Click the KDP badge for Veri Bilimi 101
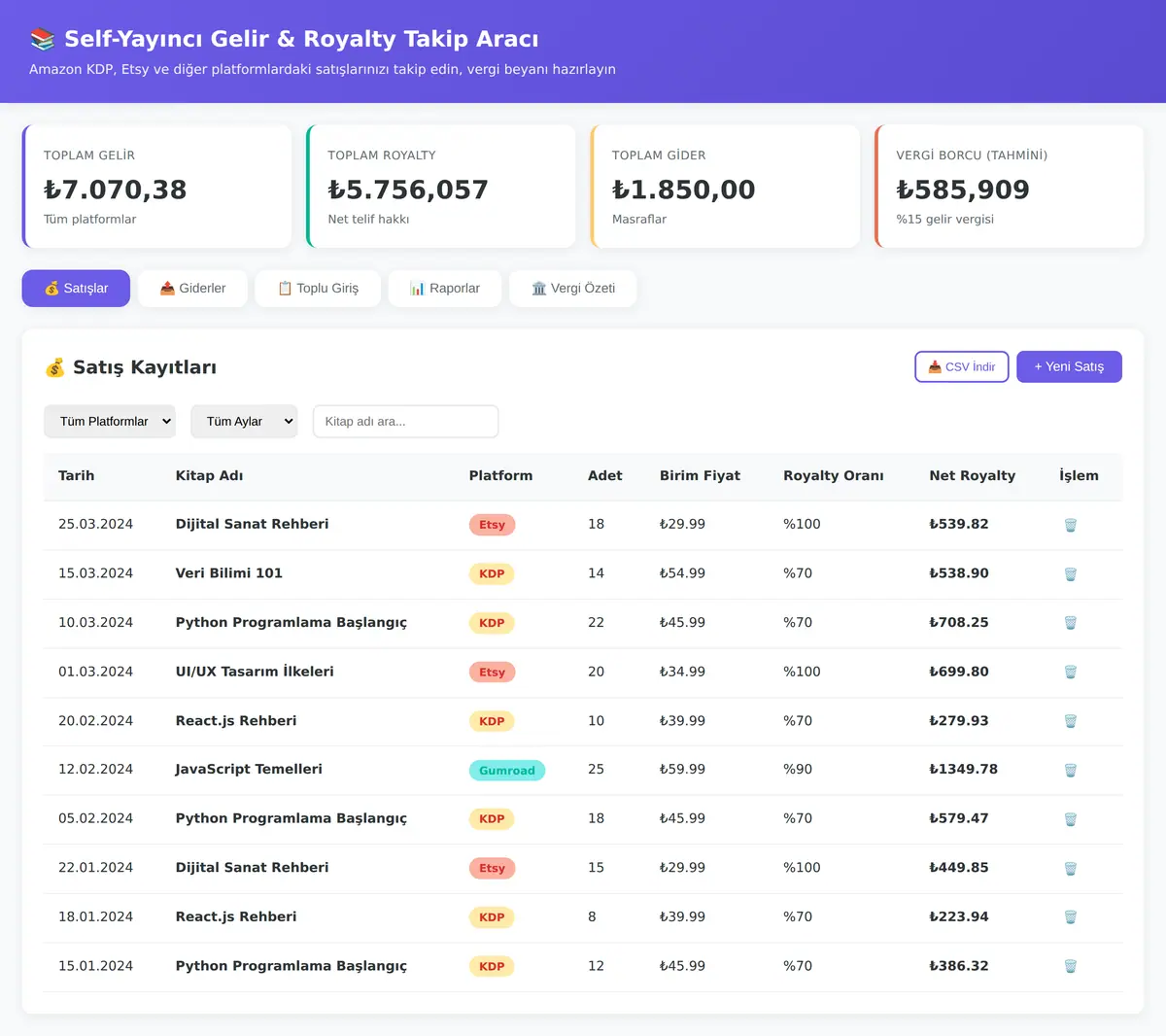The image size is (1166, 1036). click(492, 574)
